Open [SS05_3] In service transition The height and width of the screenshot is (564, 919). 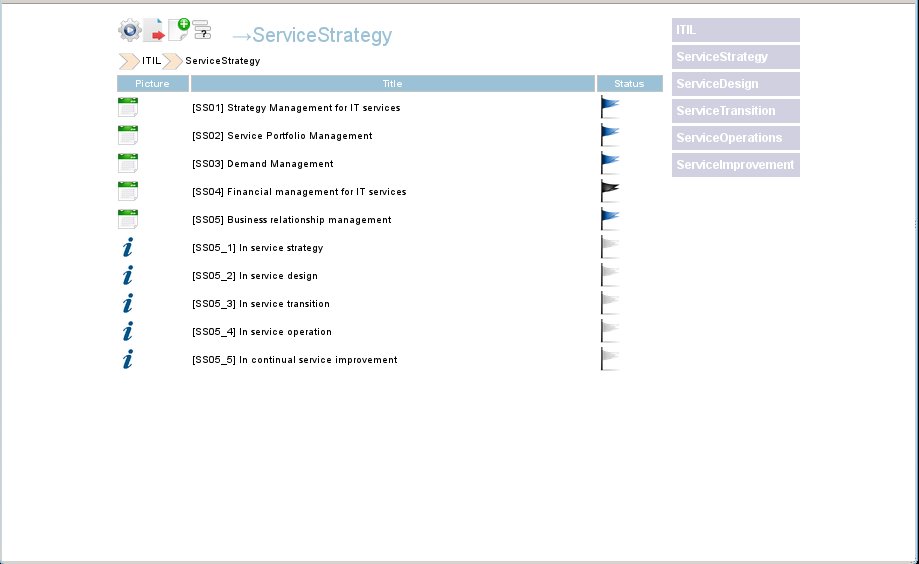tap(261, 304)
